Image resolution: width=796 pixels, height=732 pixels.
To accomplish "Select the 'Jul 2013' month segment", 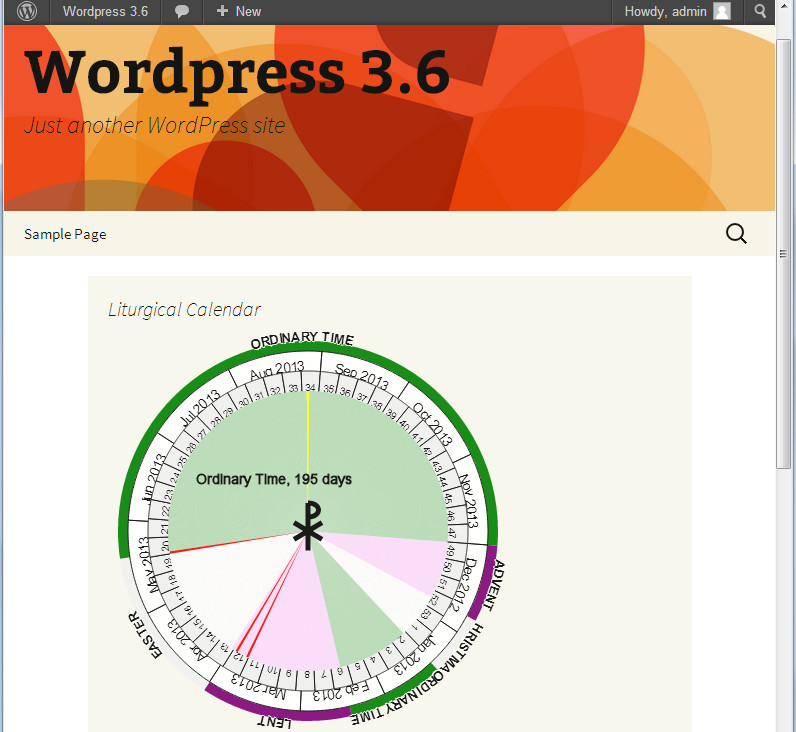I will click(201, 409).
